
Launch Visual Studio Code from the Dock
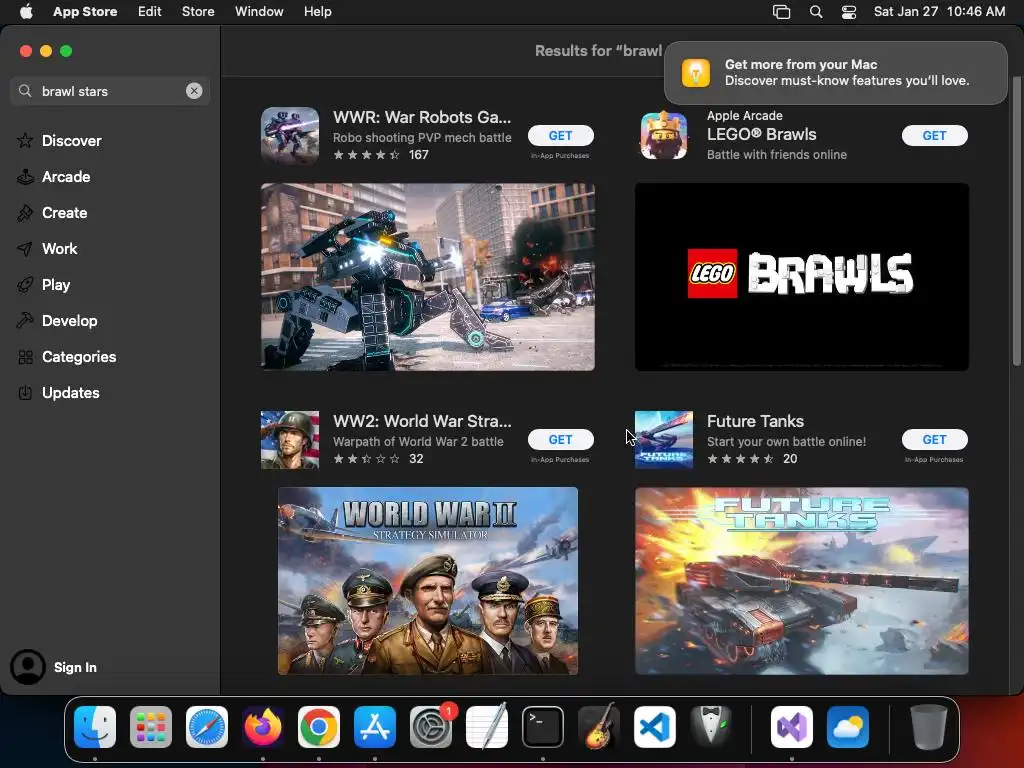pos(655,727)
